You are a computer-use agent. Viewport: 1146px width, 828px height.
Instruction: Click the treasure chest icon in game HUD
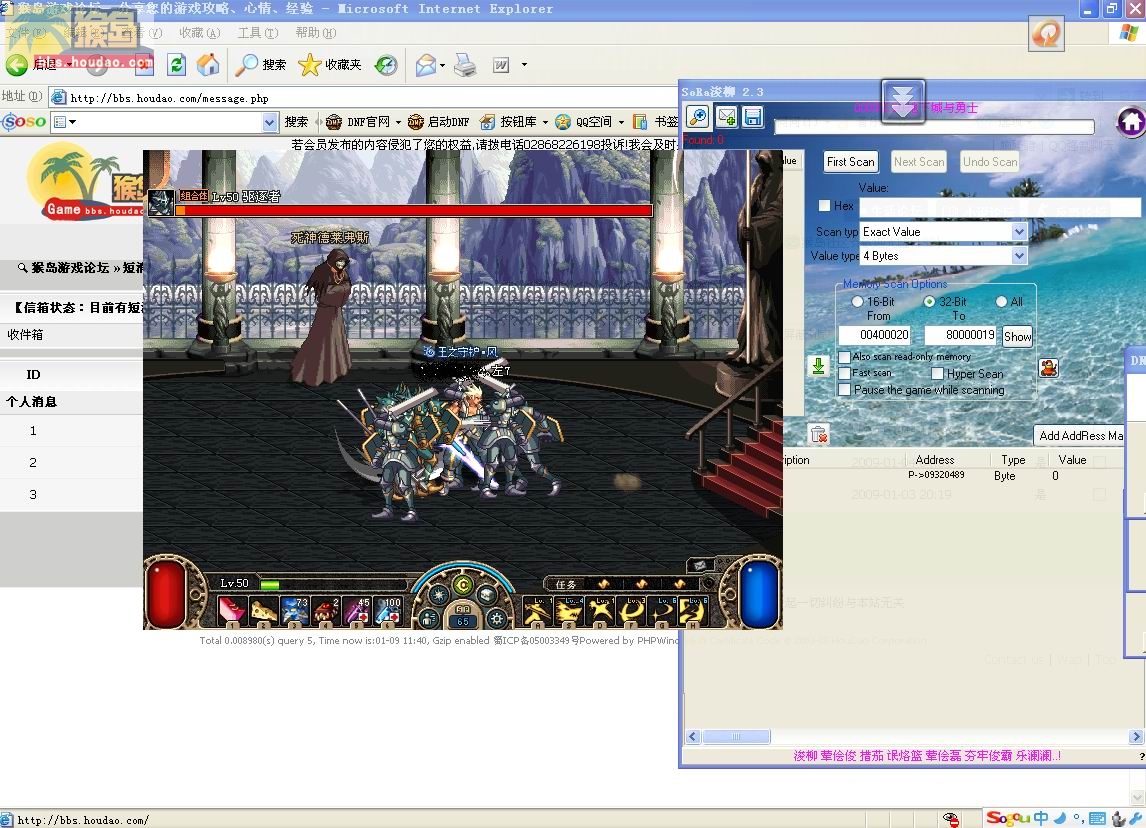tap(487, 595)
